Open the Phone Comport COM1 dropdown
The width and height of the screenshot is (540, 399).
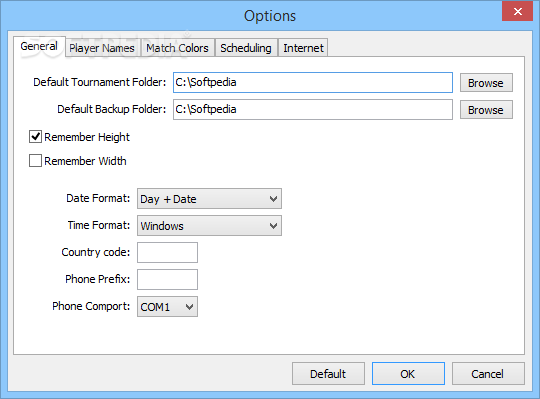pos(167,307)
